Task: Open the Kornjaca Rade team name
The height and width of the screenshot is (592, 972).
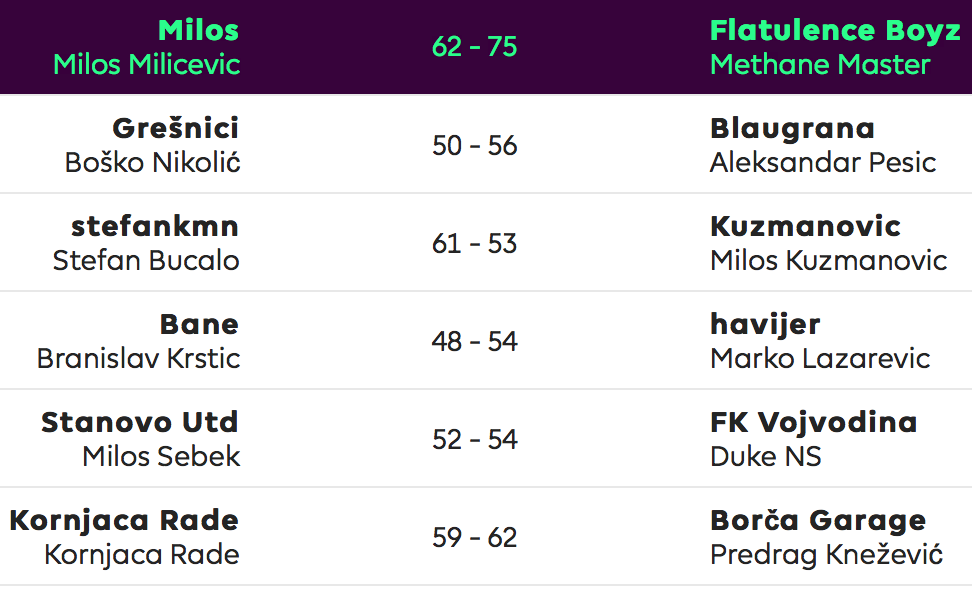Action: (124, 521)
